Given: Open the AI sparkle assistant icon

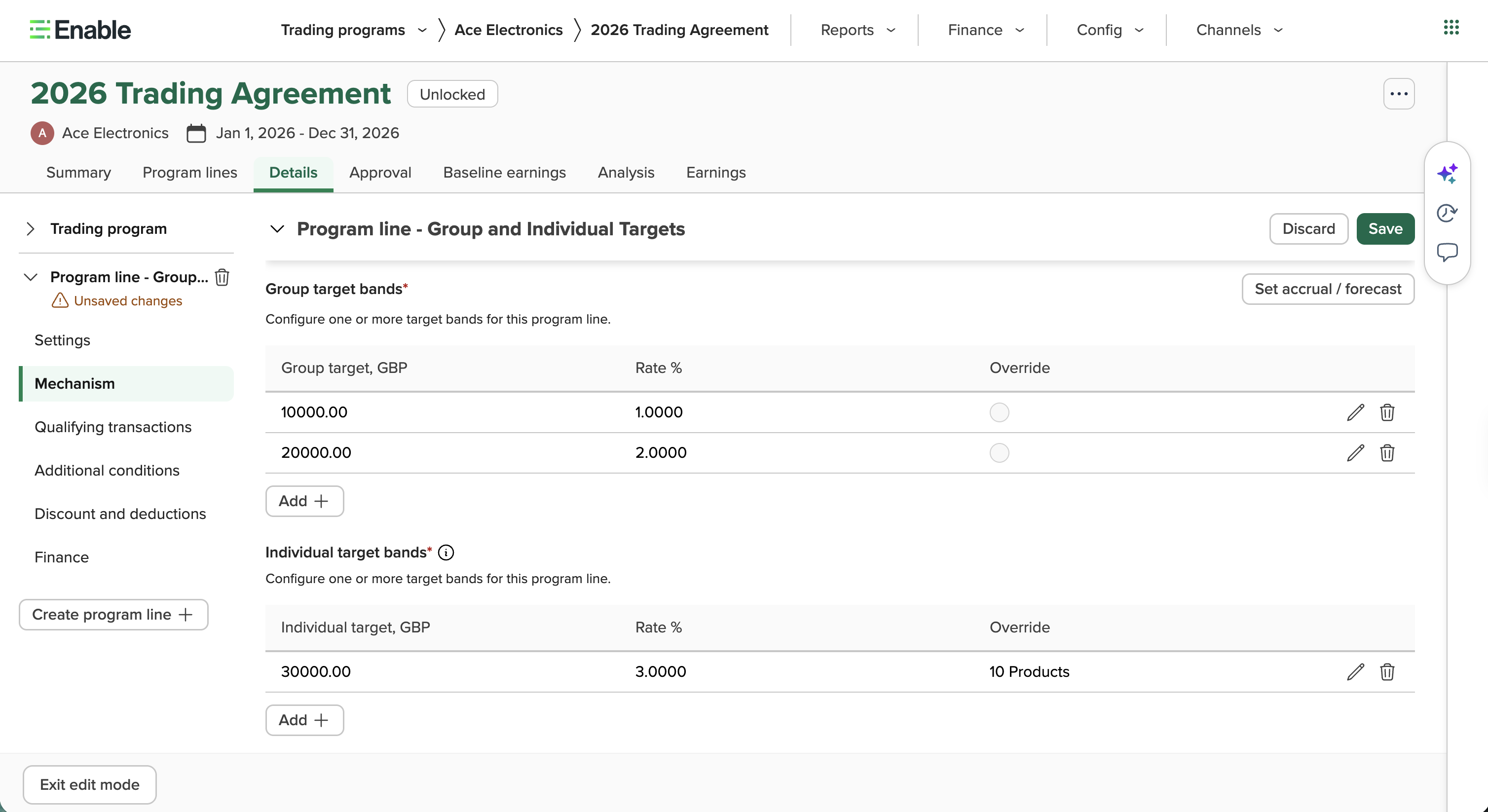Looking at the screenshot, I should coord(1447,173).
